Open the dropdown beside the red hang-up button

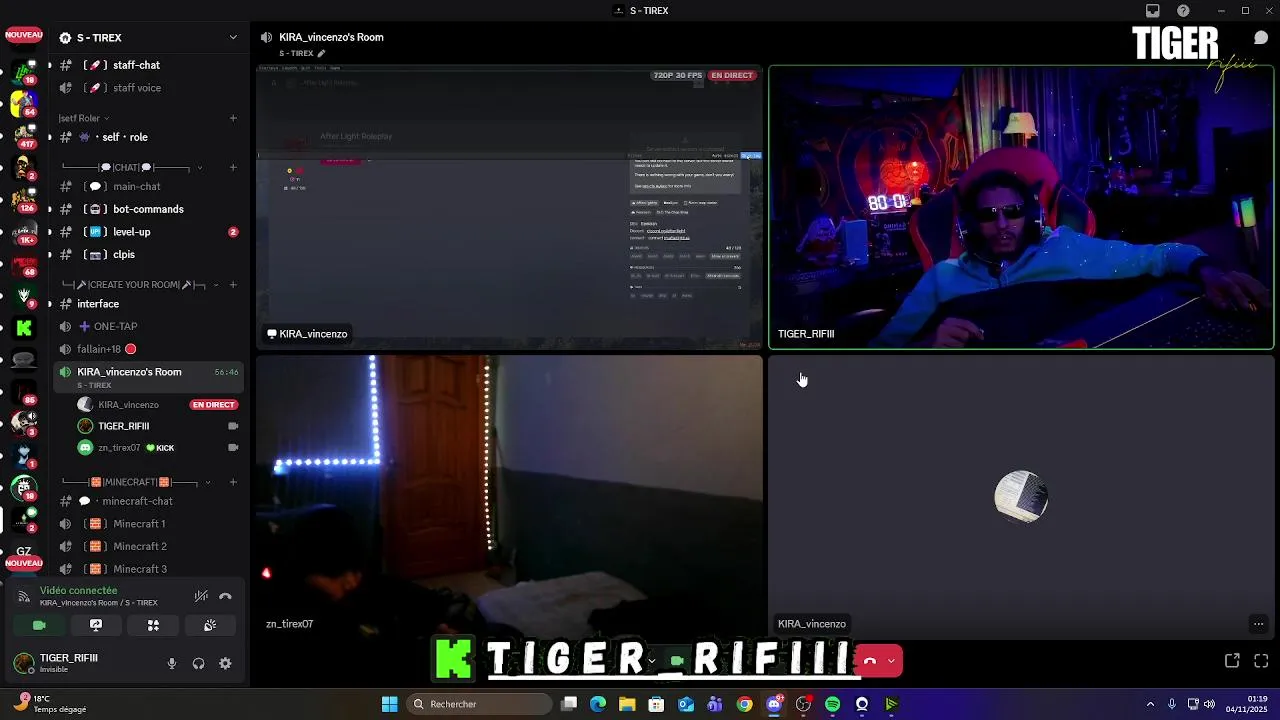pyautogui.click(x=891, y=661)
